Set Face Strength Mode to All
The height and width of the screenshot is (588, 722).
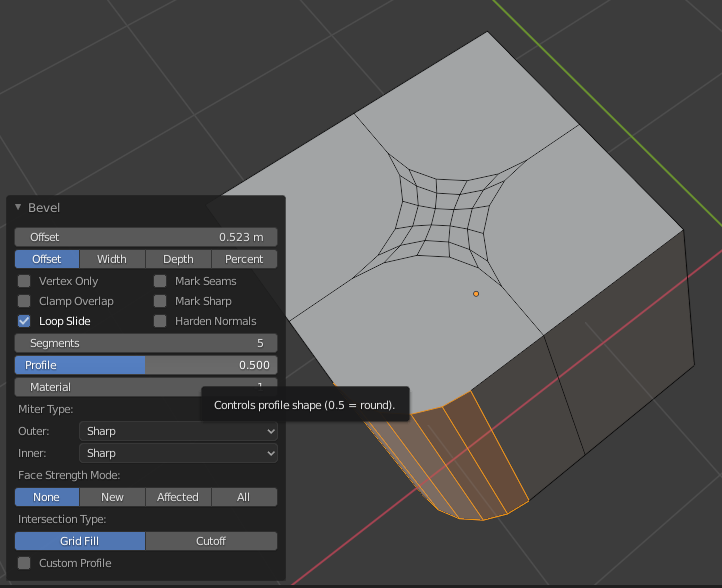click(x=244, y=497)
